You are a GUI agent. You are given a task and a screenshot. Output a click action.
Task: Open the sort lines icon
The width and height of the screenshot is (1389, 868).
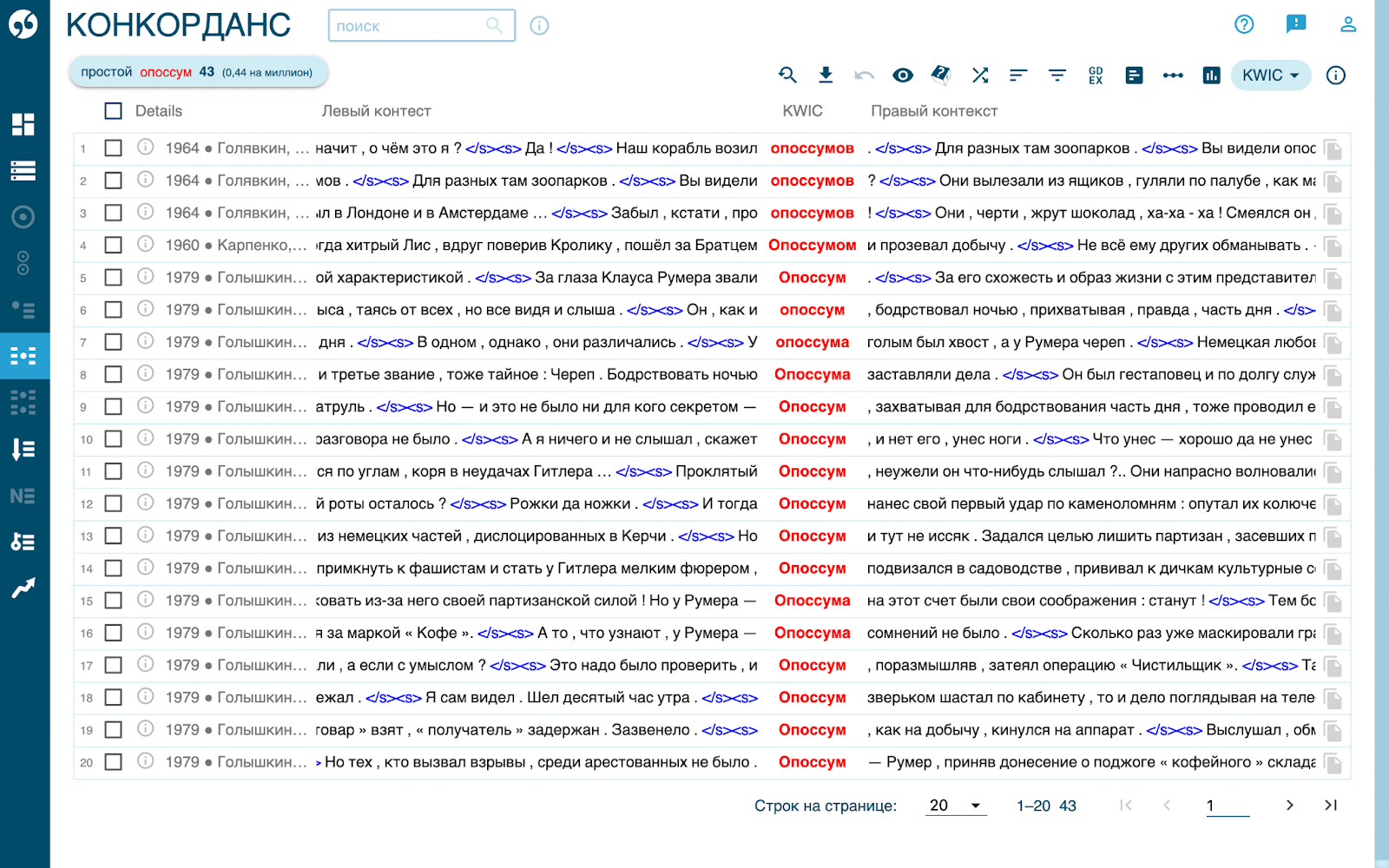click(1018, 76)
